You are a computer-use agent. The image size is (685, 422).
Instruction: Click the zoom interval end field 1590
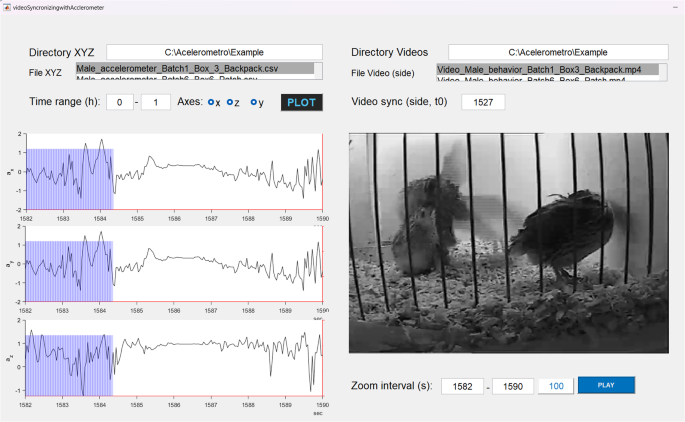click(512, 385)
